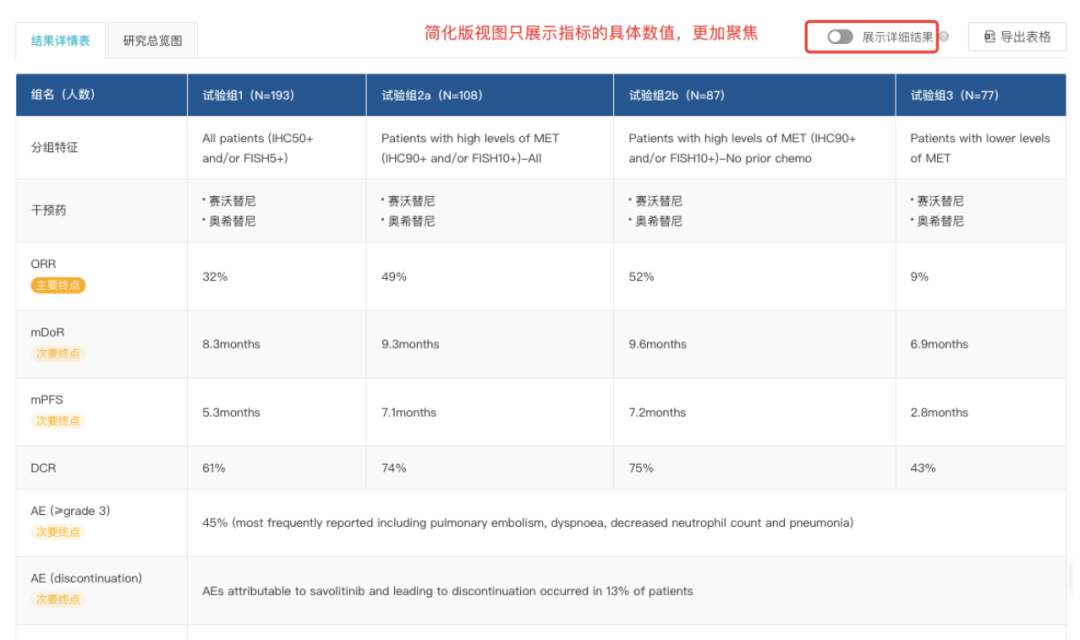Click 赛沃替尼 in the 试验组3 column
Image resolution: width=1080 pixels, height=640 pixels.
[940, 200]
